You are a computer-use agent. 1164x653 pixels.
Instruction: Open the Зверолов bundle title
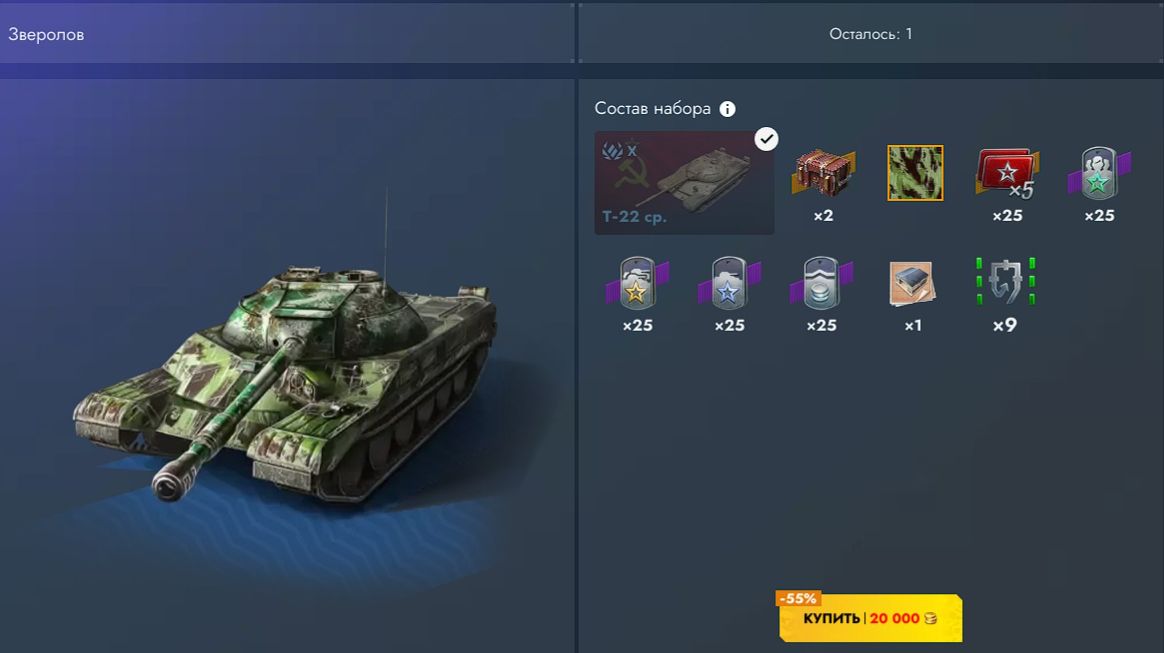click(46, 34)
